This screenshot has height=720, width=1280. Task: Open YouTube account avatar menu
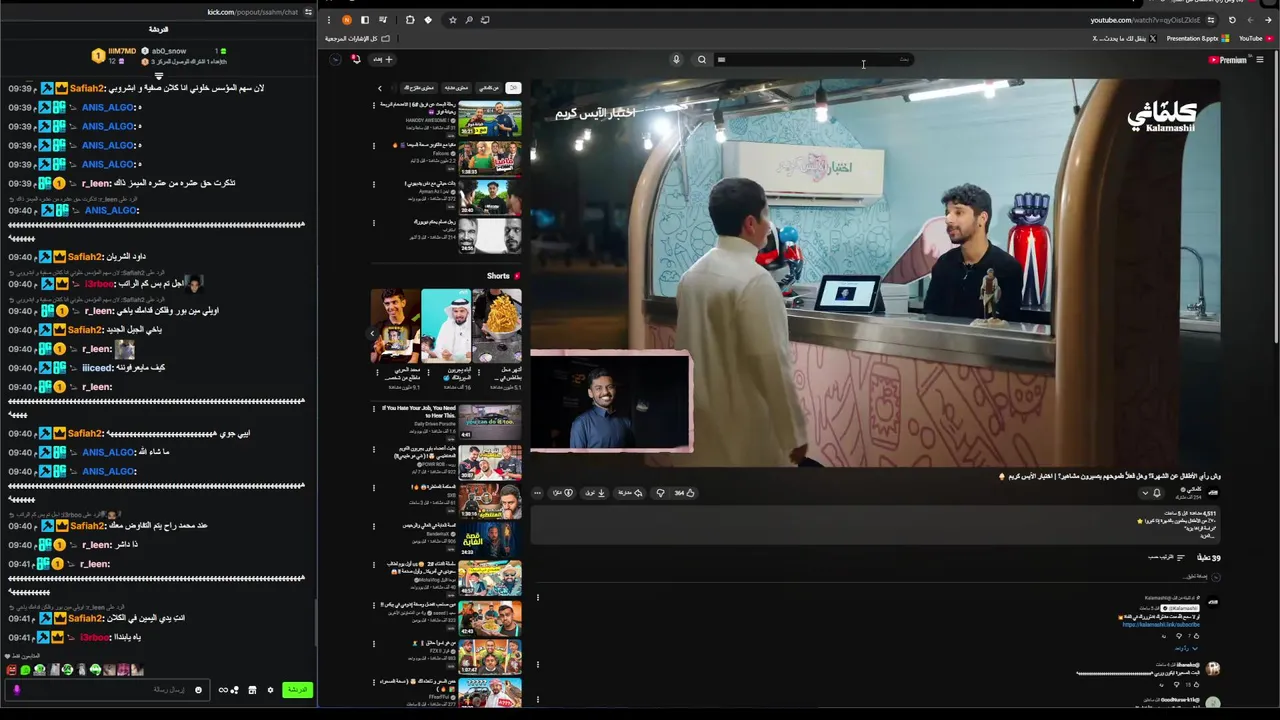335,59
